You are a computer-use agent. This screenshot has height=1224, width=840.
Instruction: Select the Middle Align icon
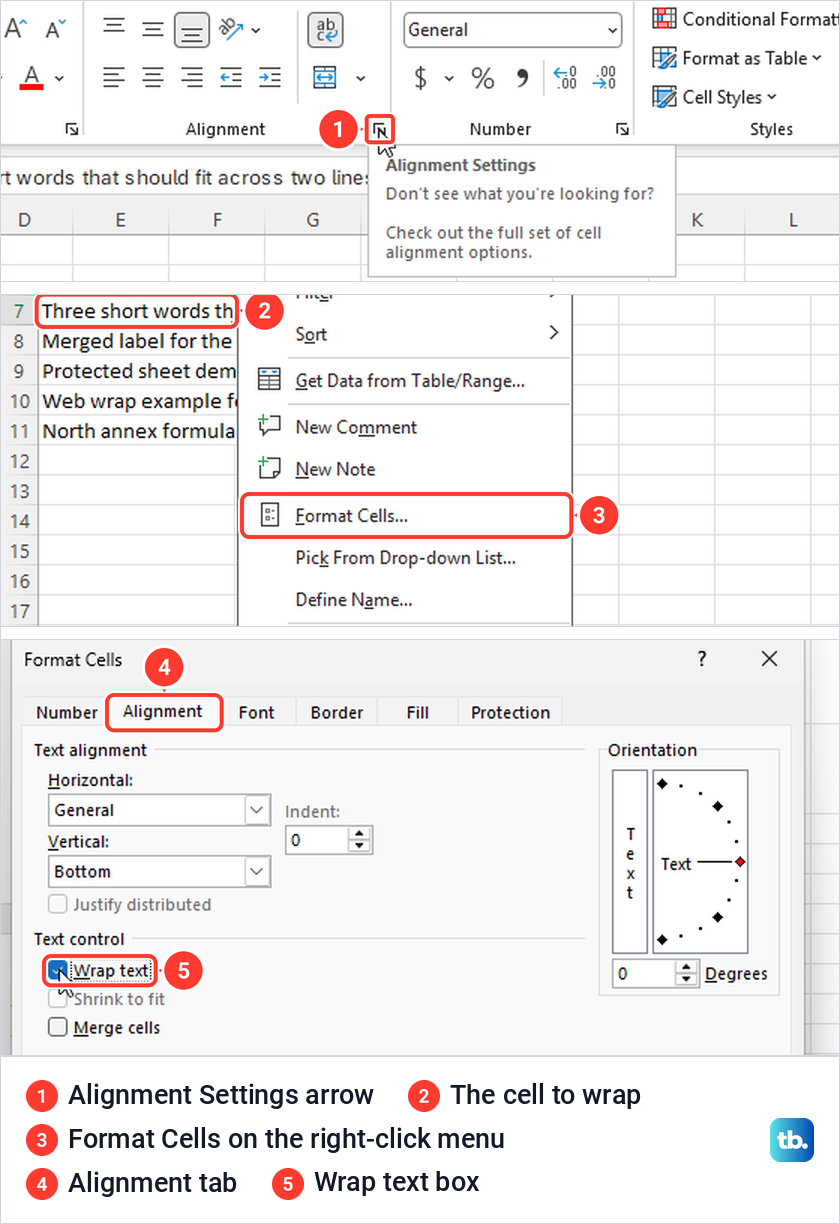coord(153,29)
